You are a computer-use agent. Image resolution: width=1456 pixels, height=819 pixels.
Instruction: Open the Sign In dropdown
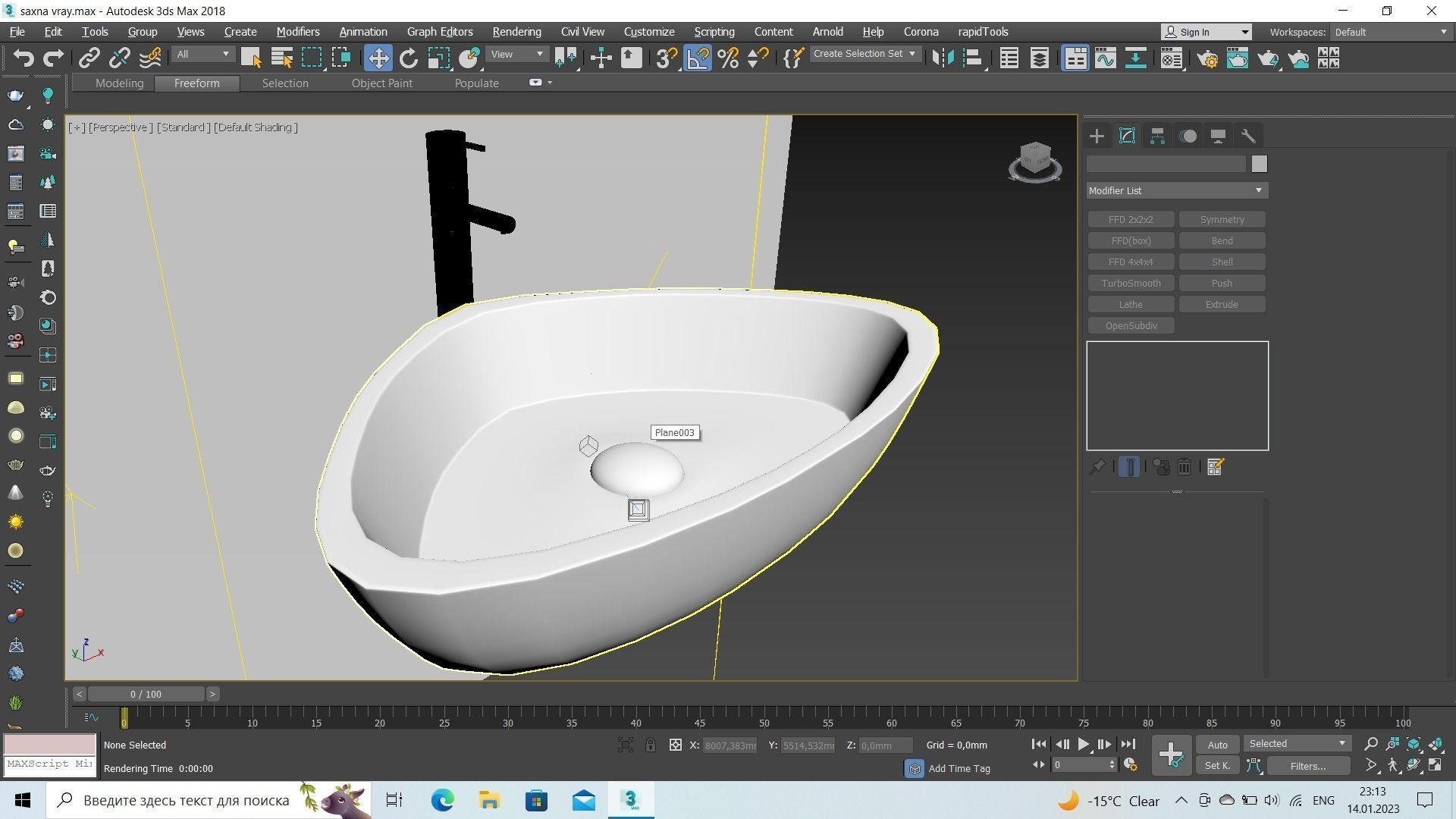click(1206, 33)
